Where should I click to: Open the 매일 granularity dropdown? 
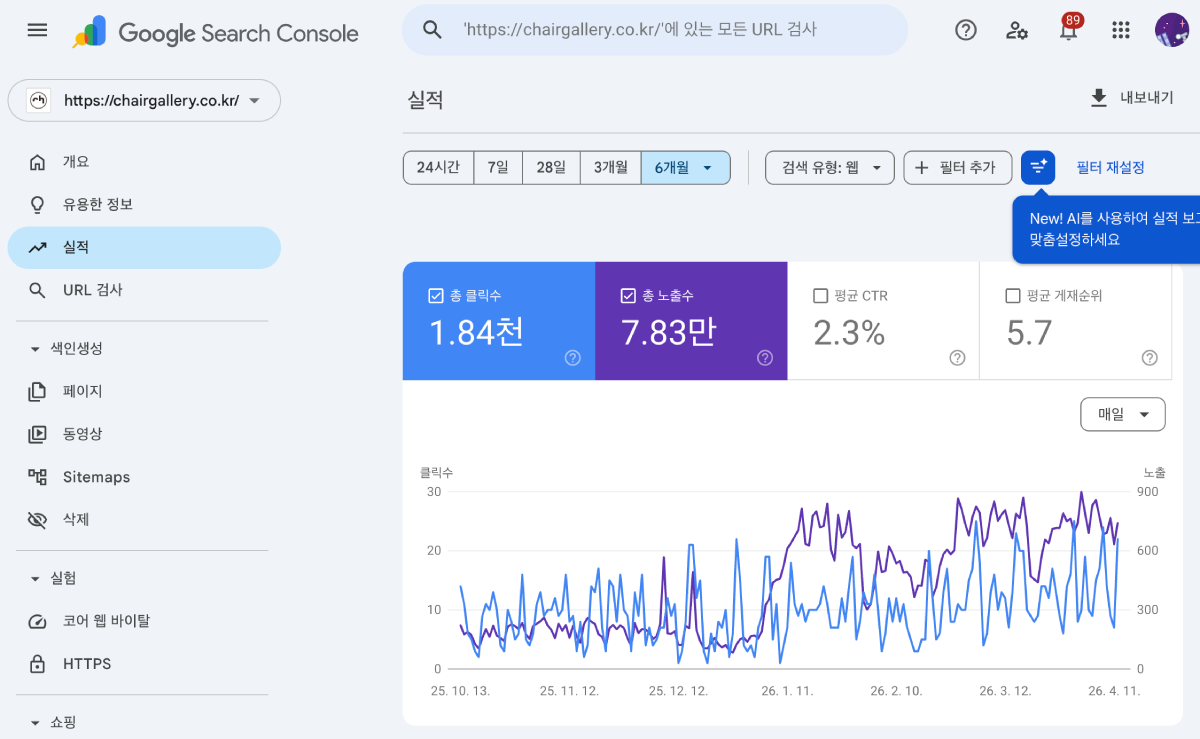1123,414
